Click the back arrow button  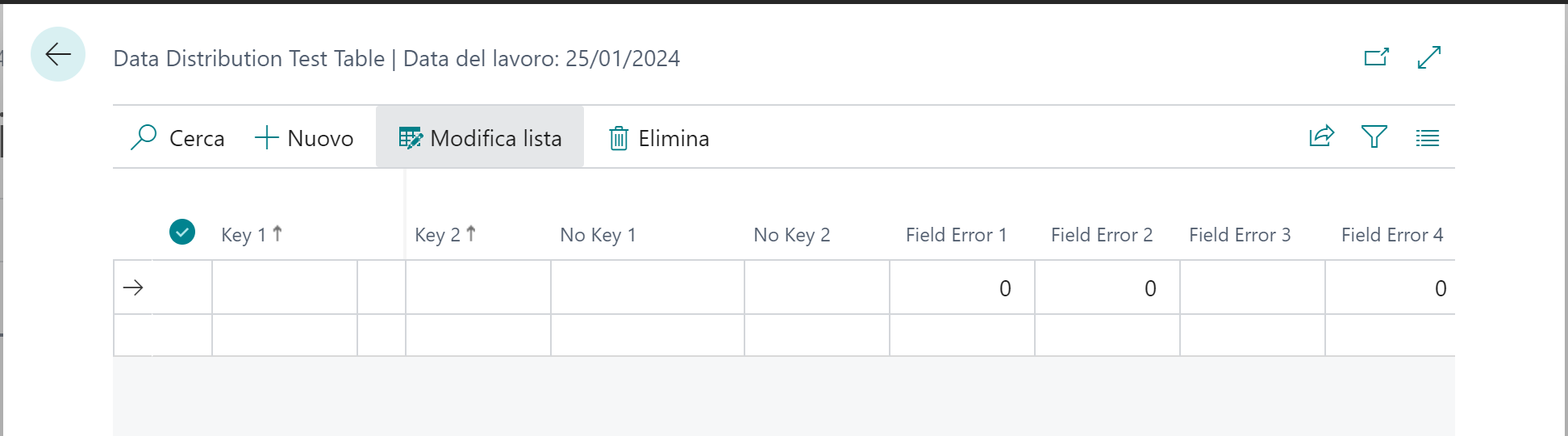coord(58,55)
